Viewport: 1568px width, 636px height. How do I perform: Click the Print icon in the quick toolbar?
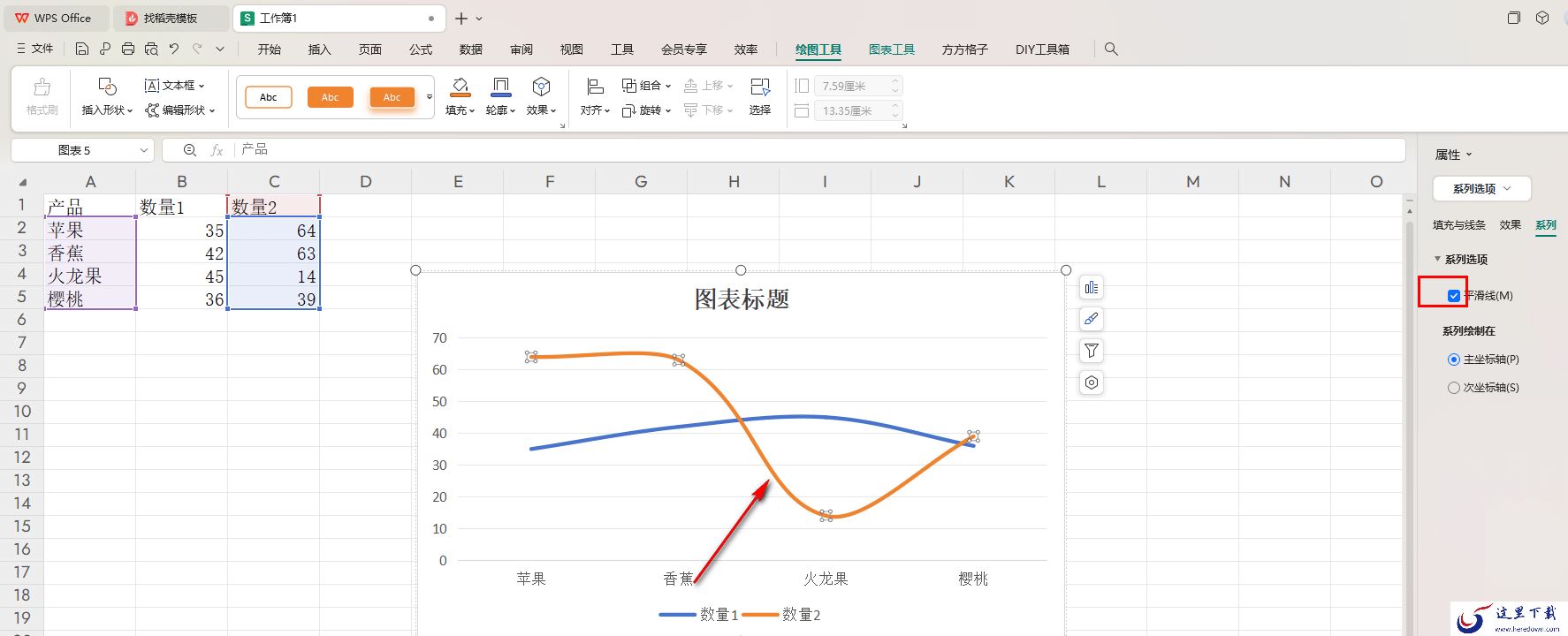click(x=128, y=49)
